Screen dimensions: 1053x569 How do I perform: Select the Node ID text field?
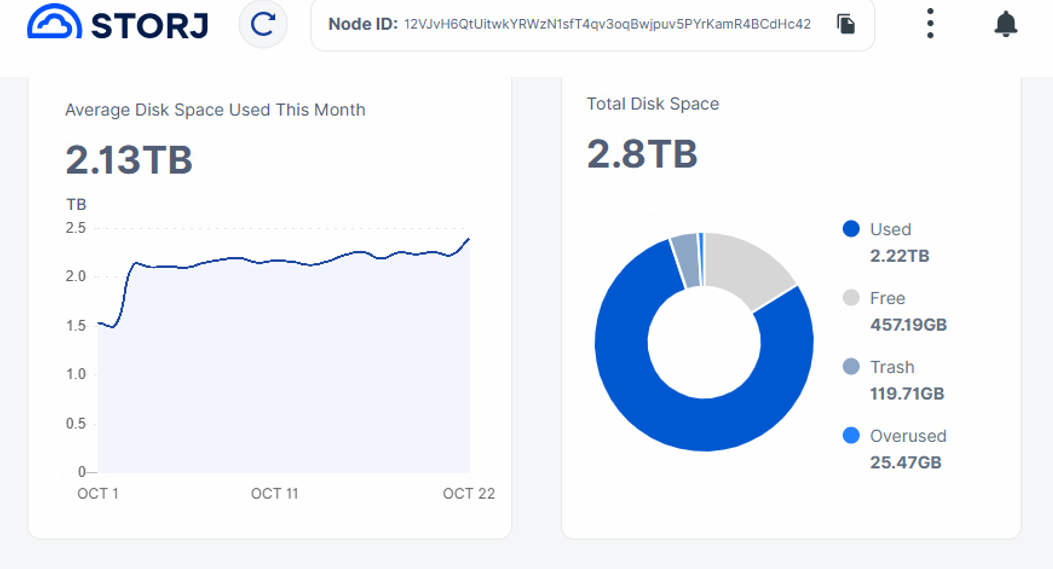592,25
